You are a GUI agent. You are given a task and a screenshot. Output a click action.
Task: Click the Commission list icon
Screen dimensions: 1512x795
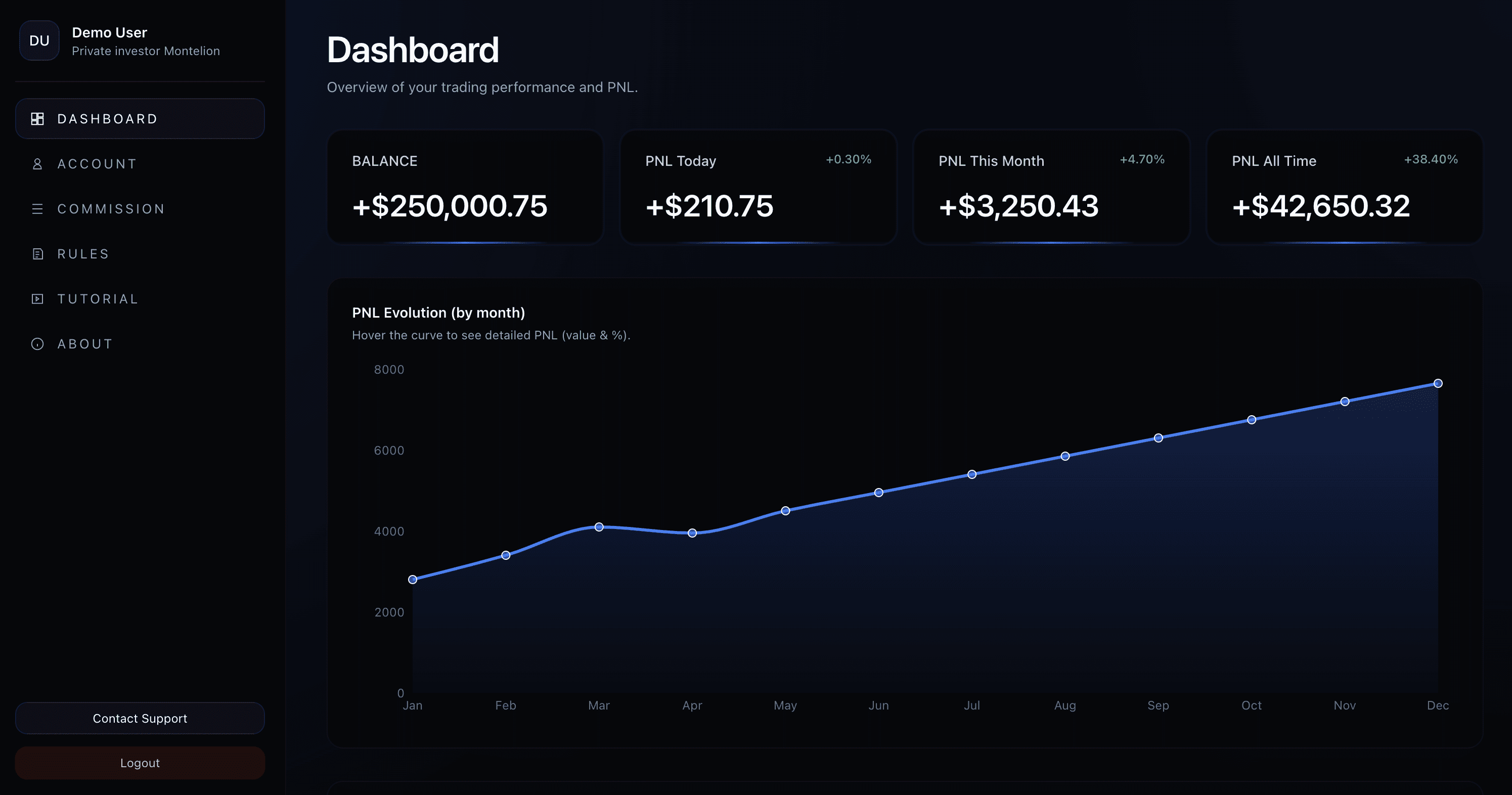tap(37, 209)
